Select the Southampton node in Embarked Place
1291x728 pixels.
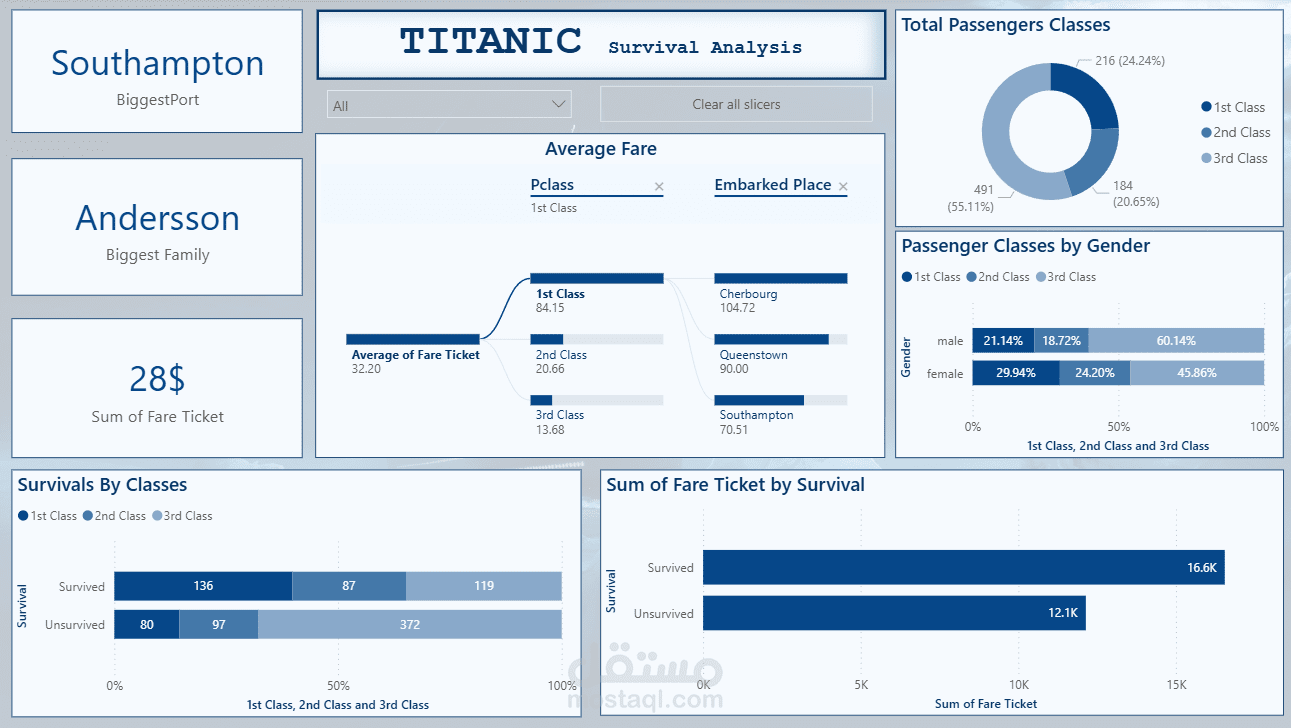[781, 399]
